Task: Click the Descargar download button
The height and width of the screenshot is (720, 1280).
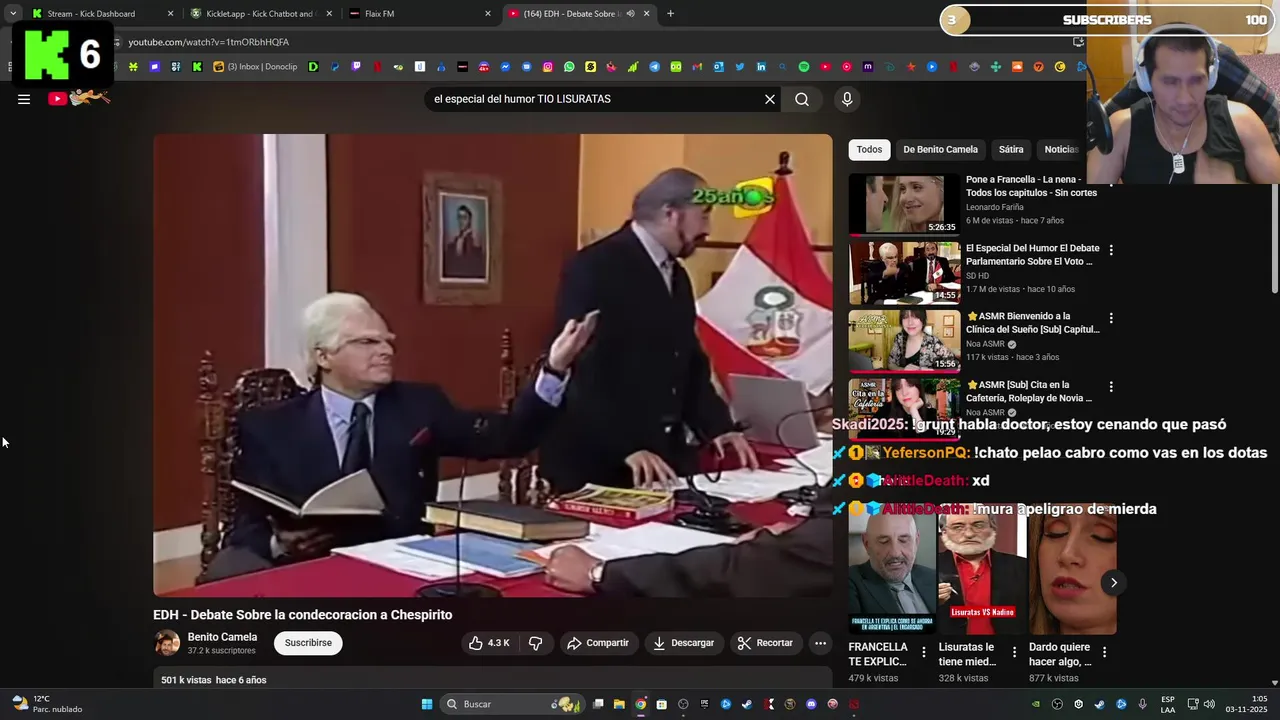Action: [683, 643]
